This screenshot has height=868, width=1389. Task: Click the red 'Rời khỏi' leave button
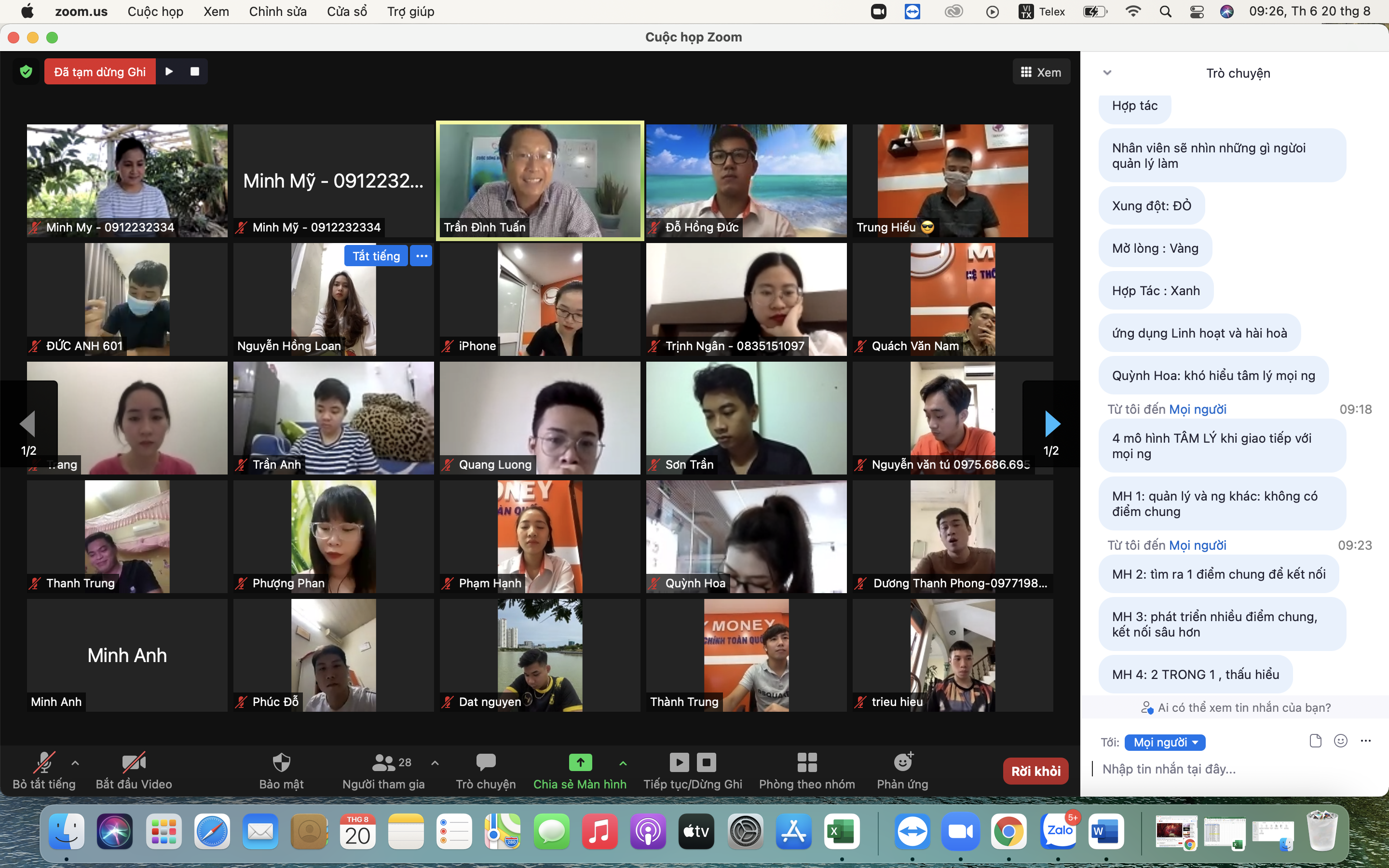(1035, 771)
